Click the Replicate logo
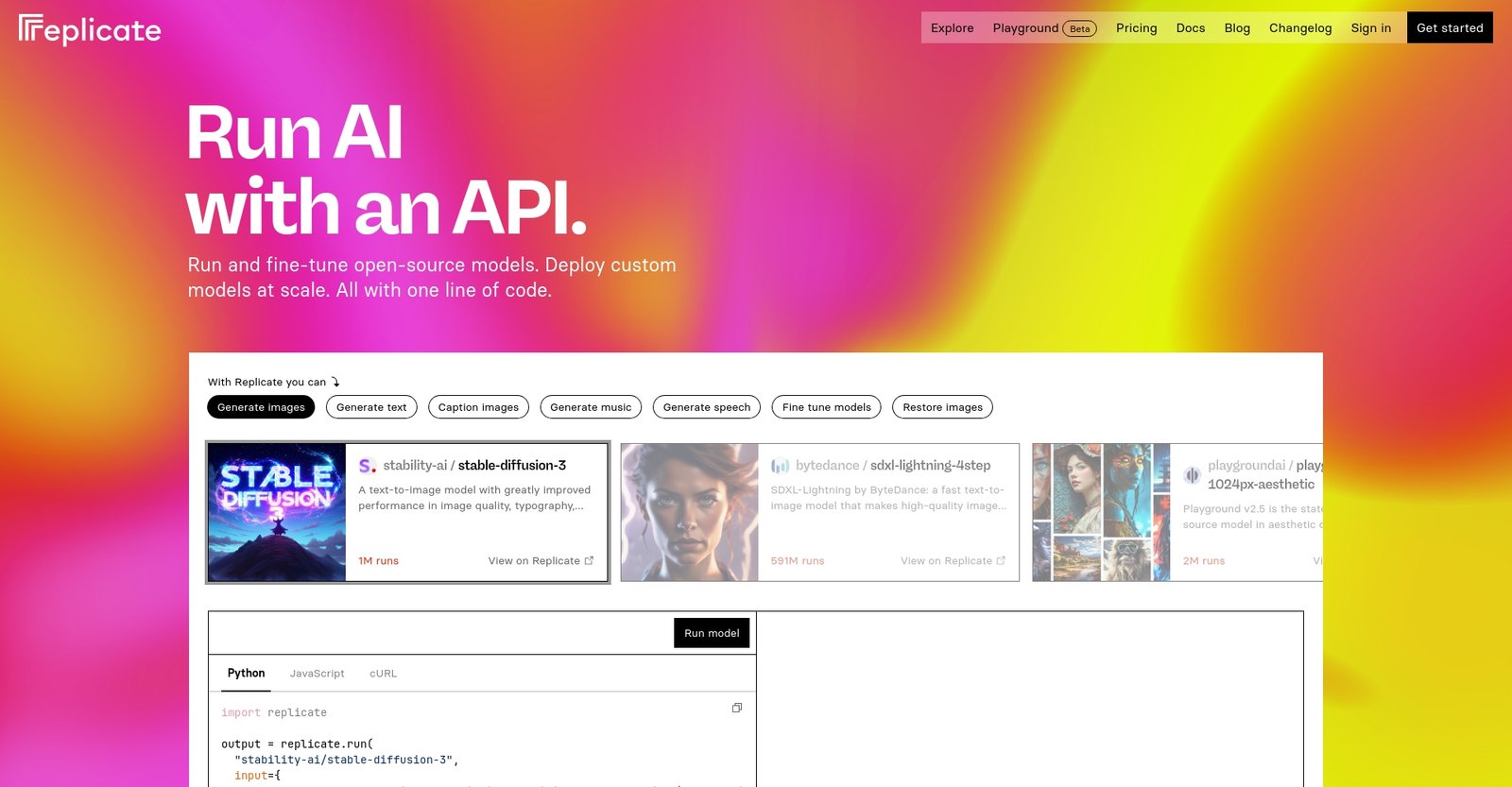The width and height of the screenshot is (1512, 787). point(90,29)
